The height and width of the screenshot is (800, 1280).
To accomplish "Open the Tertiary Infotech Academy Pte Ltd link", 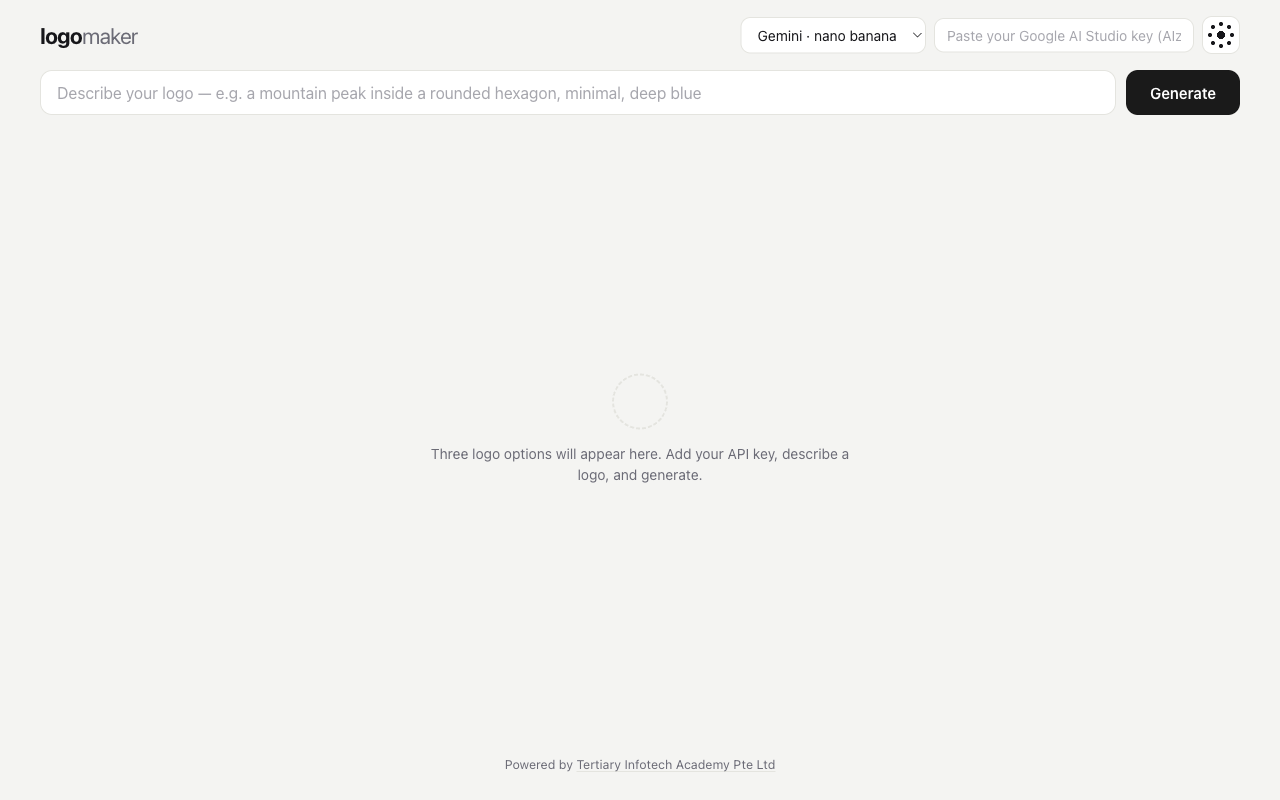I will pos(676,765).
